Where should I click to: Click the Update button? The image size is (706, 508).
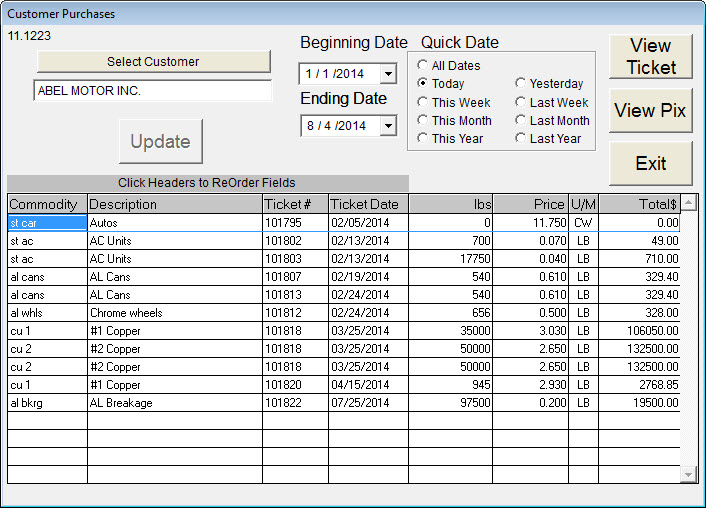(x=161, y=141)
